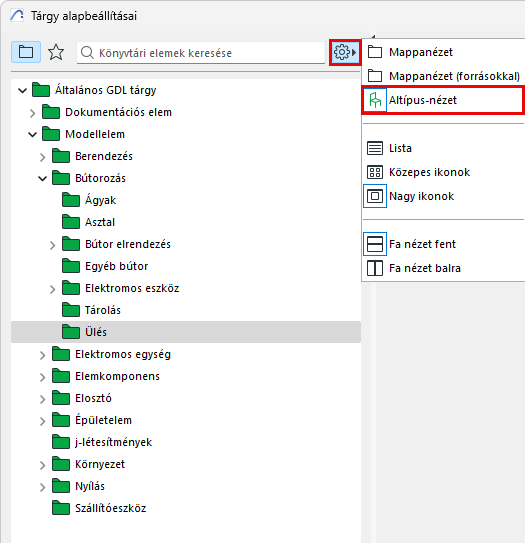Open favorites with the star icon
The image size is (525, 543).
(56, 52)
